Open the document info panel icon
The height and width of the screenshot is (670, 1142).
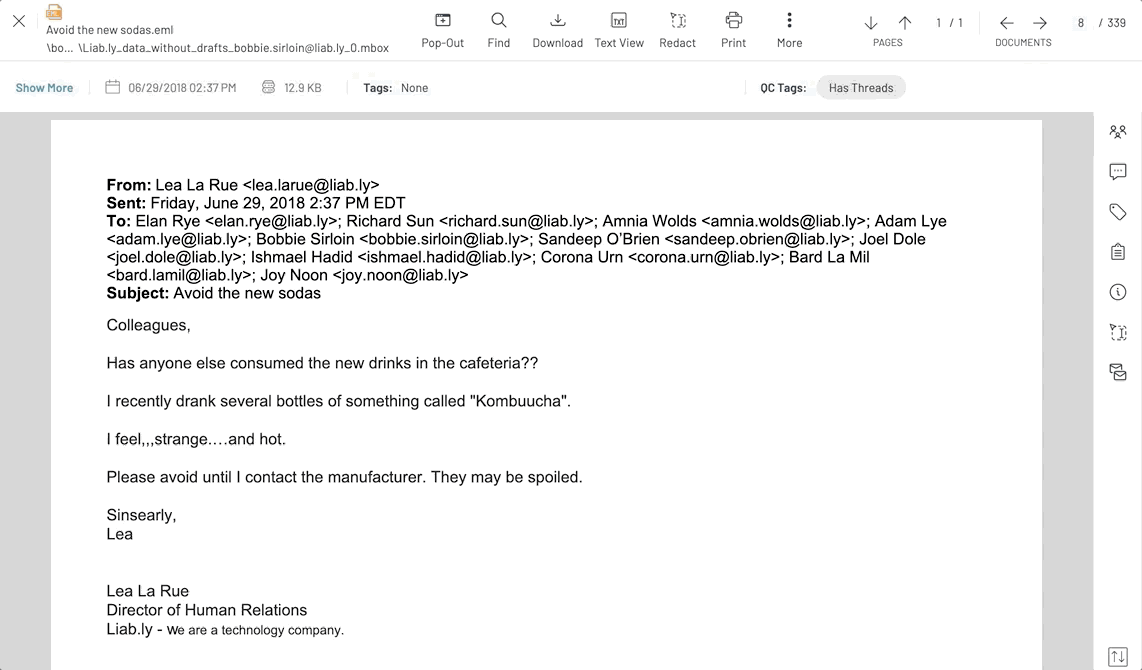point(1118,292)
